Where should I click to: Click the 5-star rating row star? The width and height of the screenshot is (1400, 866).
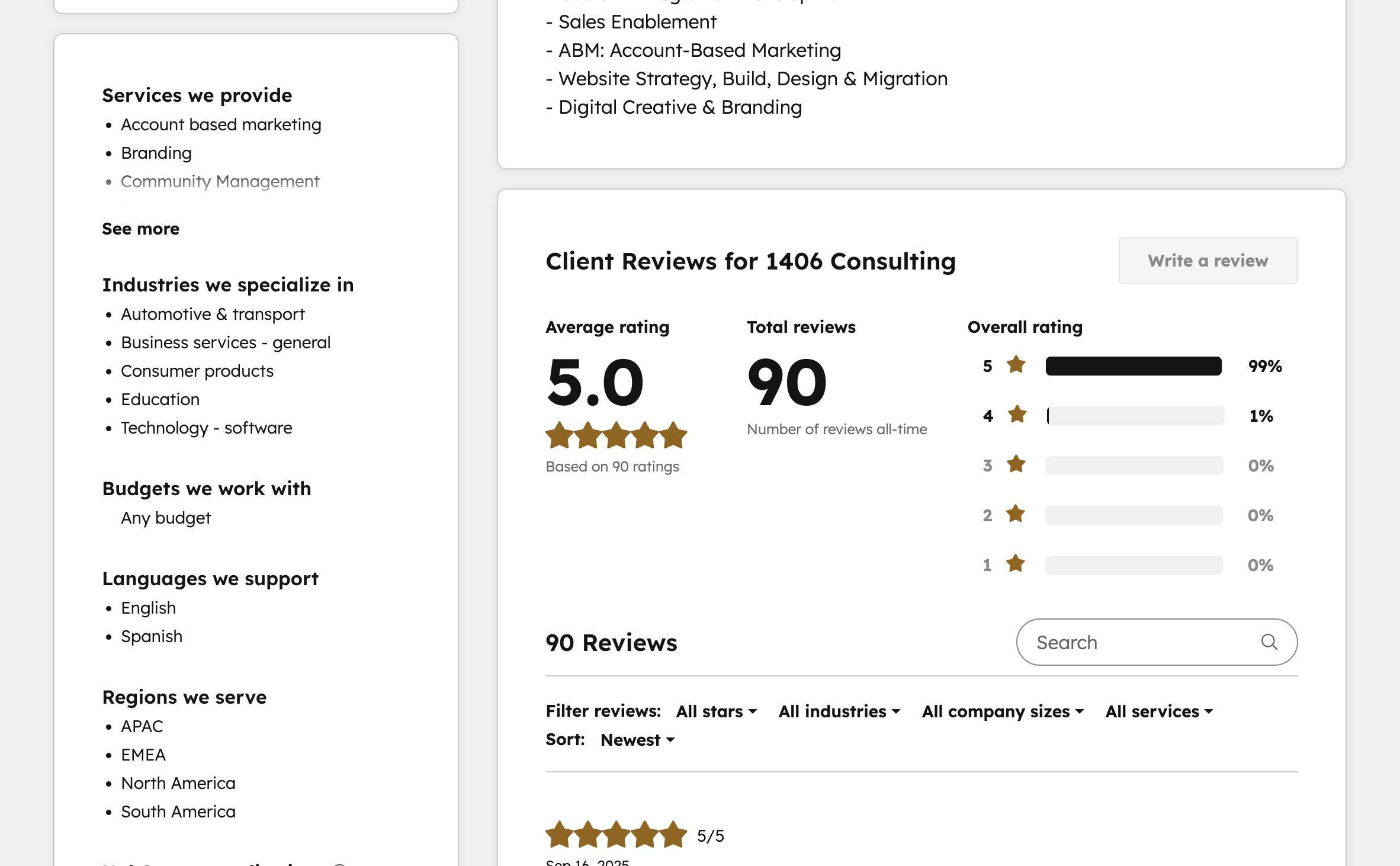(1016, 365)
